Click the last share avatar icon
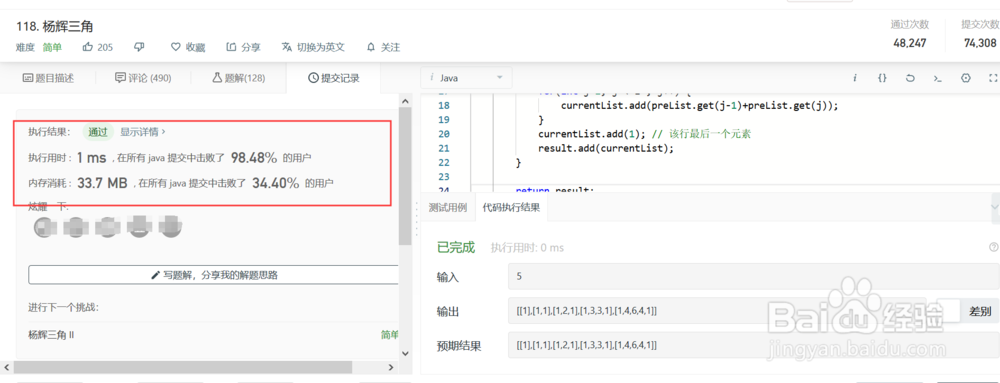1000x383 pixels. point(171,226)
